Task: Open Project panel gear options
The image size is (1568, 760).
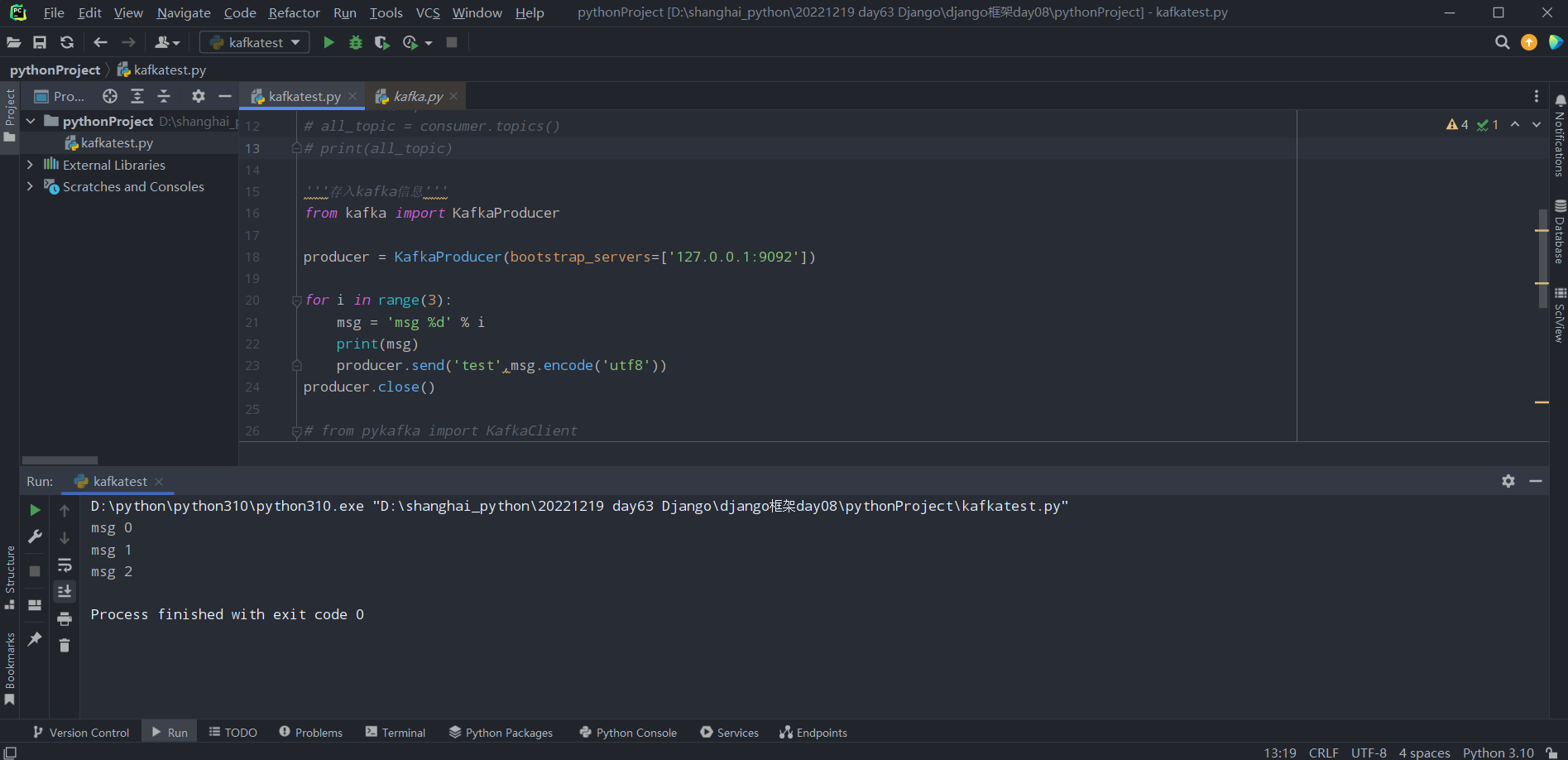Action: tap(199, 96)
